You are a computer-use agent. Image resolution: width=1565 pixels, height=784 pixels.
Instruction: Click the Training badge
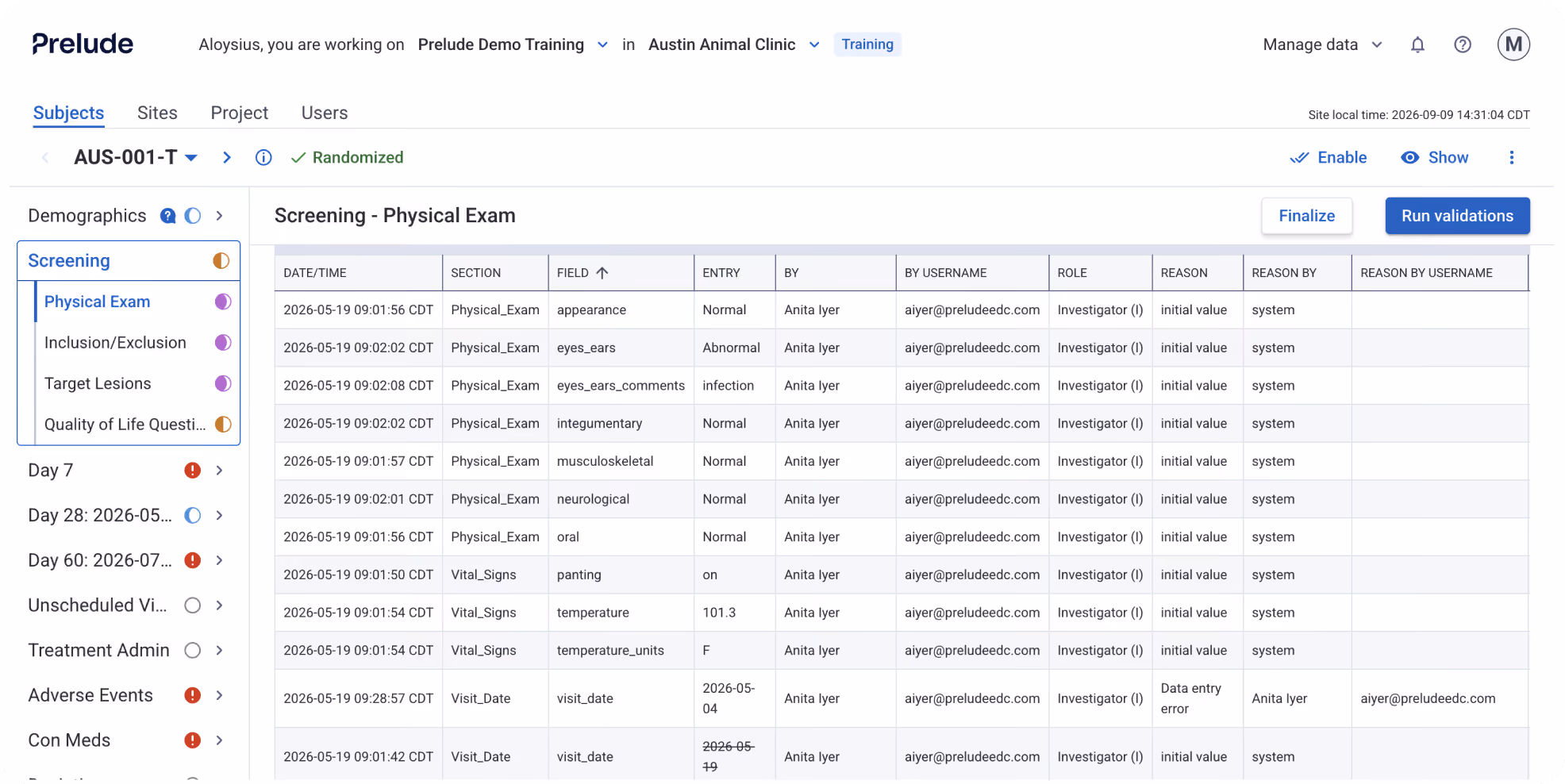click(x=867, y=44)
